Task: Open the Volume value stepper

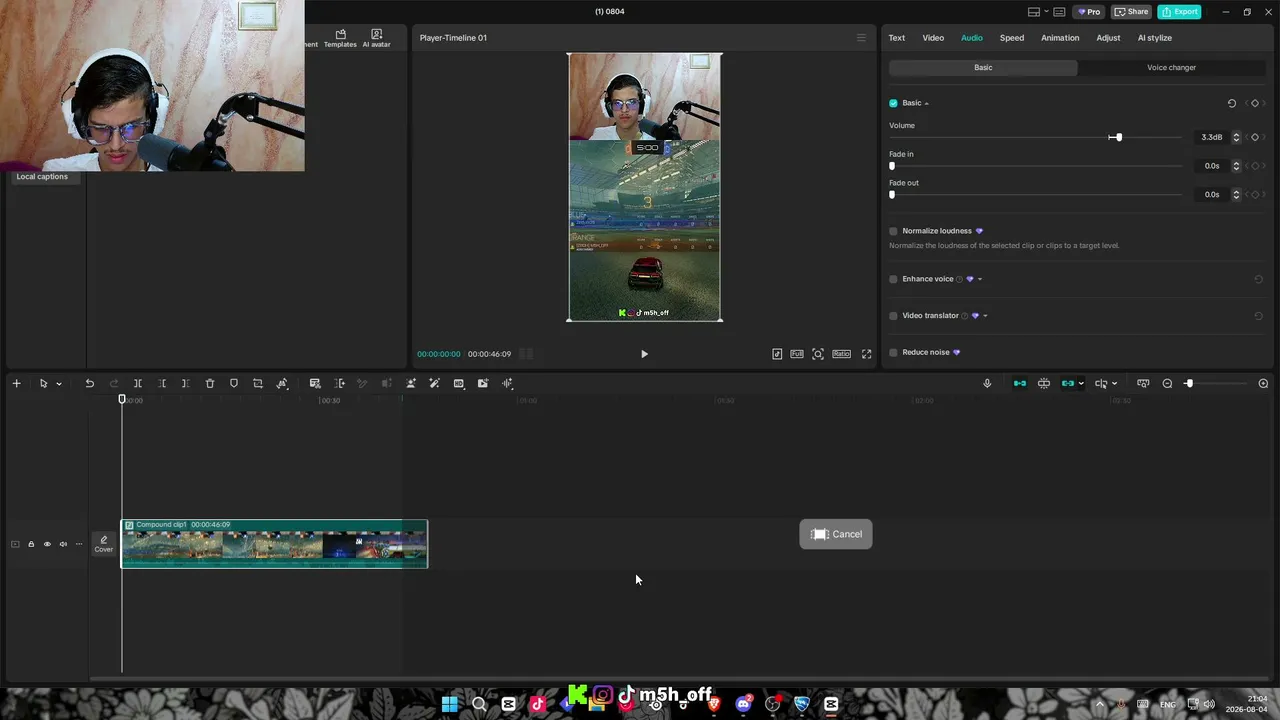Action: coord(1236,137)
